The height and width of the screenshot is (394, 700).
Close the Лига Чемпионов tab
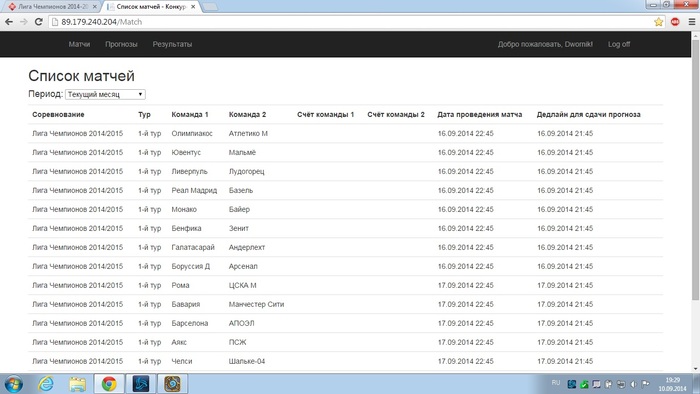[94, 7]
